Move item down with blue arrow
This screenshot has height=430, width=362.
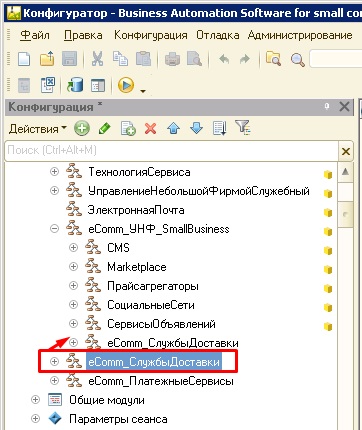coord(196,128)
